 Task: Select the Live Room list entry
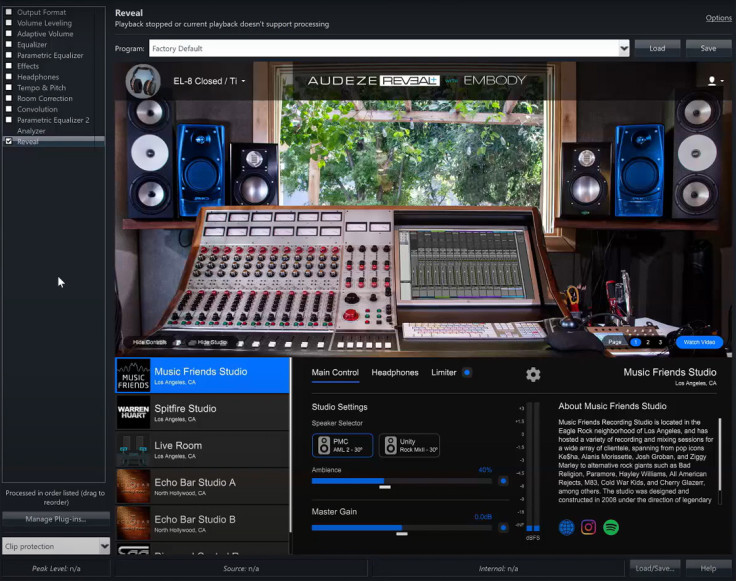(x=203, y=449)
